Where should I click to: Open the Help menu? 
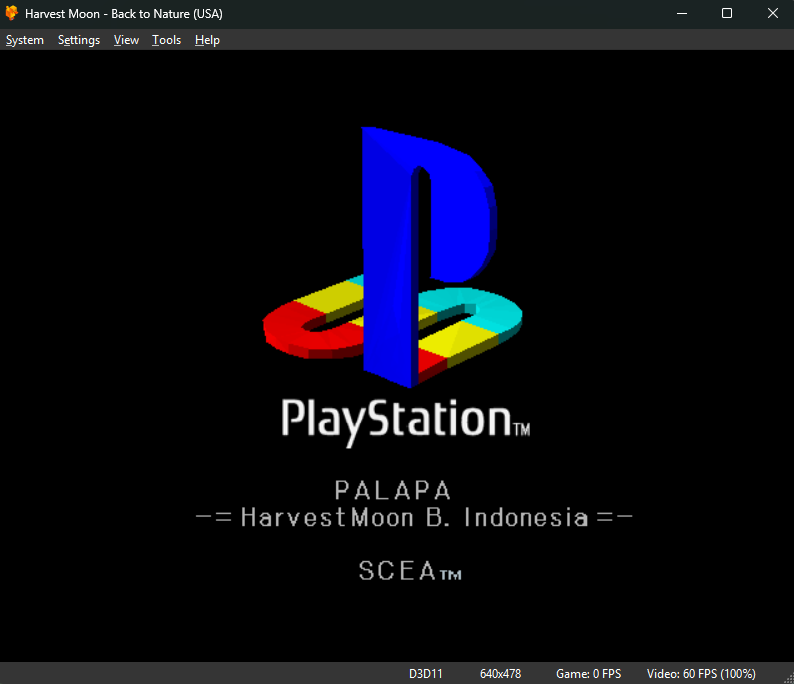point(207,40)
